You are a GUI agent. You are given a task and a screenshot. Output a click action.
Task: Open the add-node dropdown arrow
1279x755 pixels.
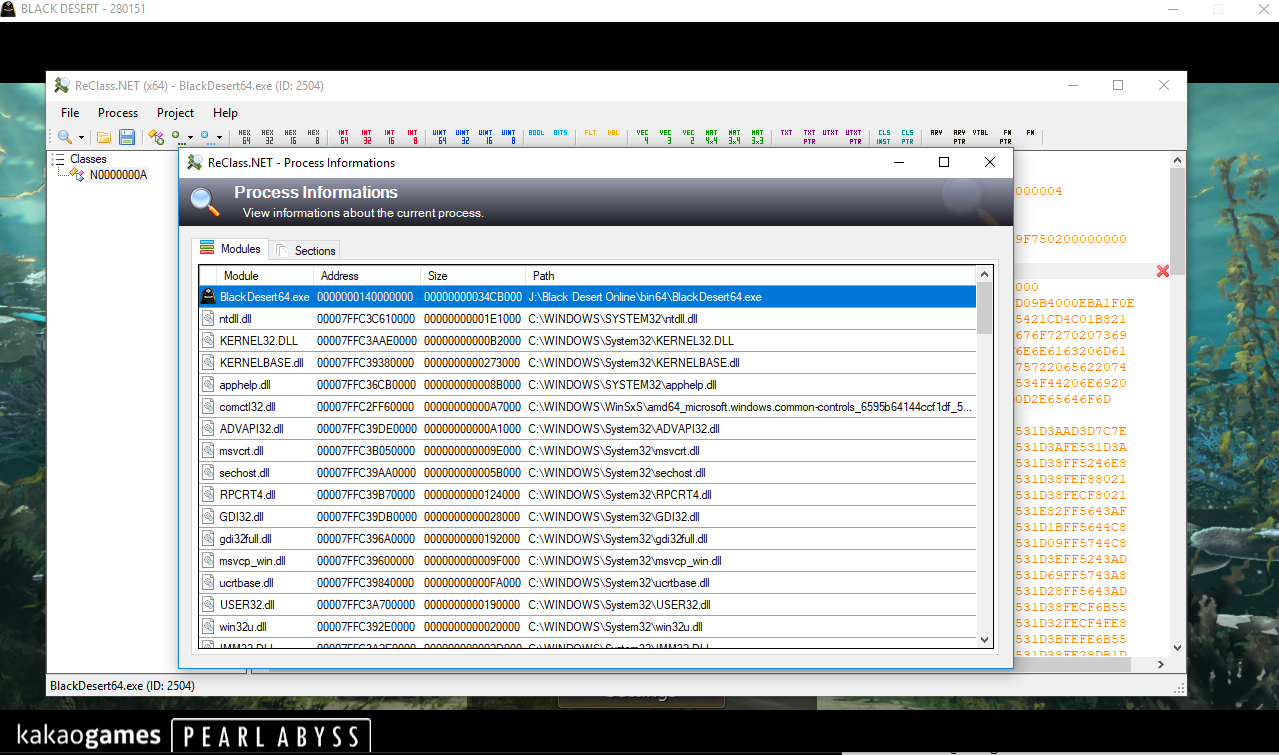tap(190, 138)
